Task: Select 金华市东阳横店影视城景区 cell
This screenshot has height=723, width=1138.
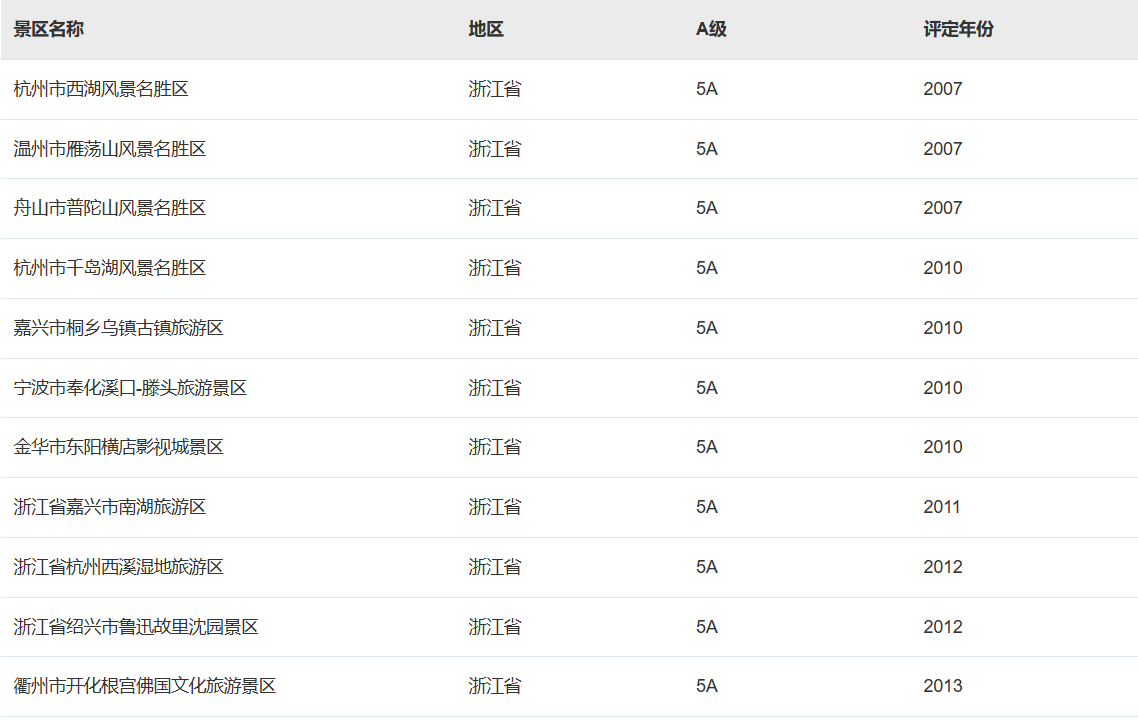Action: pyautogui.click(x=118, y=447)
